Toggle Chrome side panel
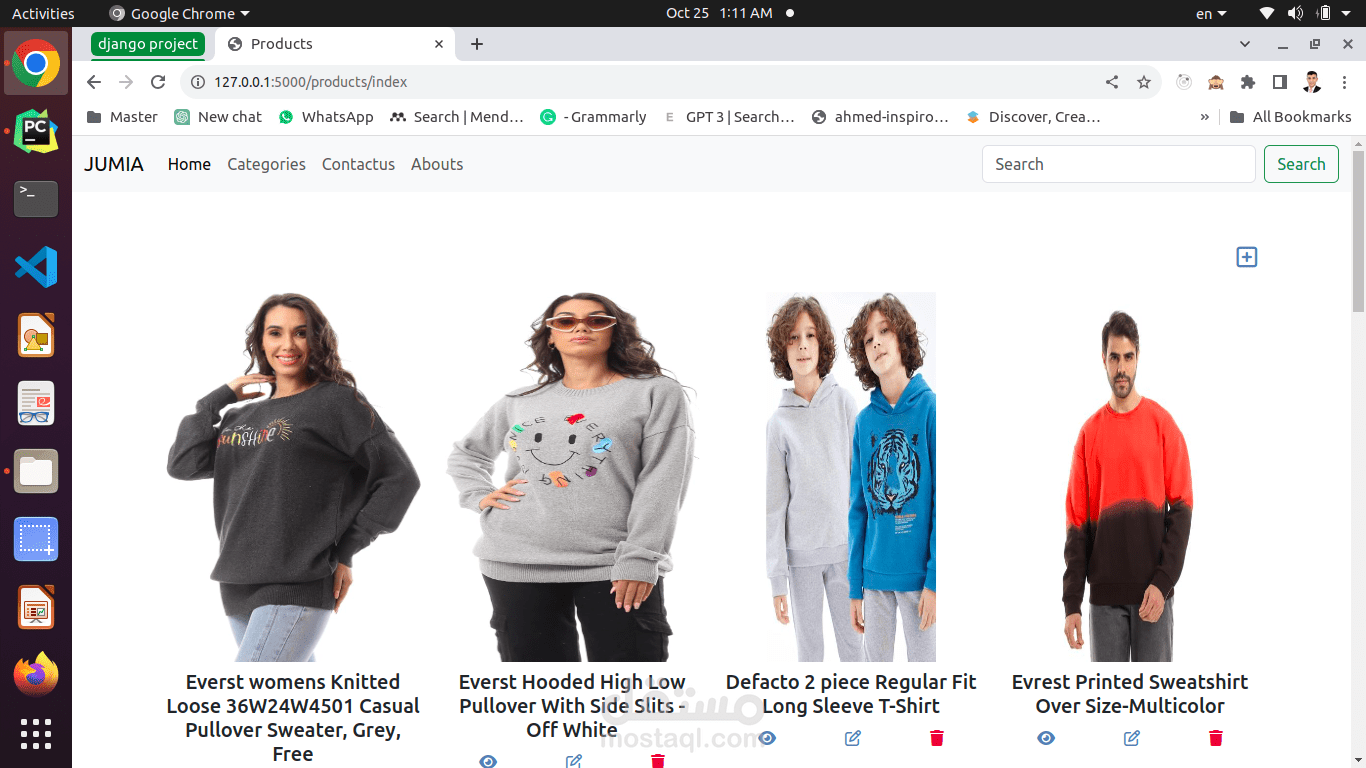Screen dimensions: 1366x768 [x=1279, y=82]
